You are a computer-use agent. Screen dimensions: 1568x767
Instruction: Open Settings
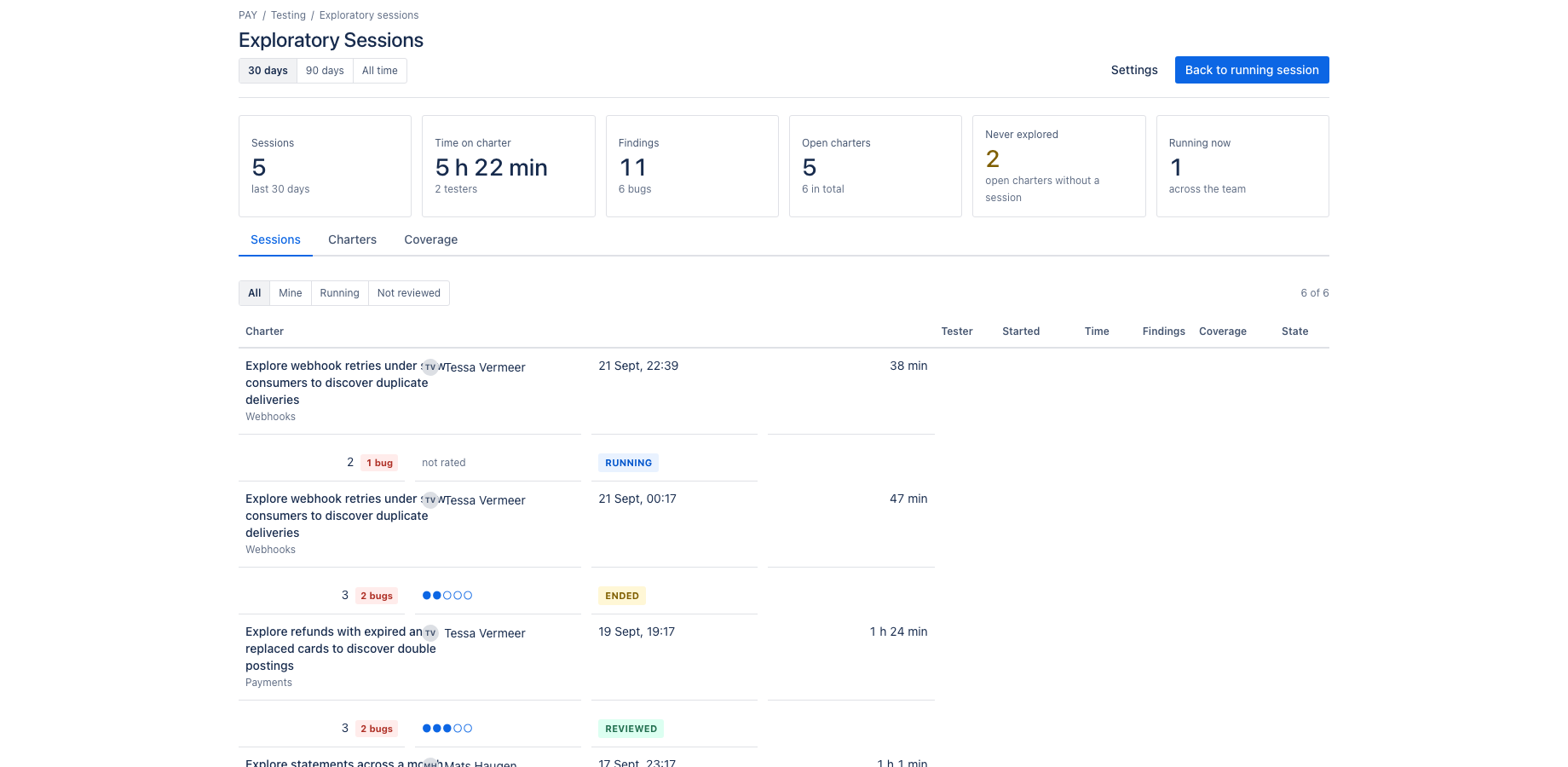(1134, 70)
